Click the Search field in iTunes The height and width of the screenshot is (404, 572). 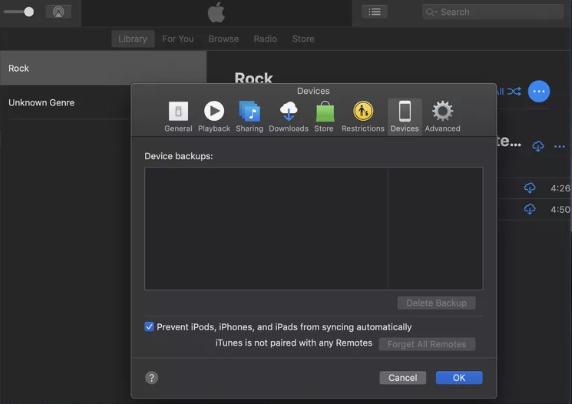(x=492, y=12)
